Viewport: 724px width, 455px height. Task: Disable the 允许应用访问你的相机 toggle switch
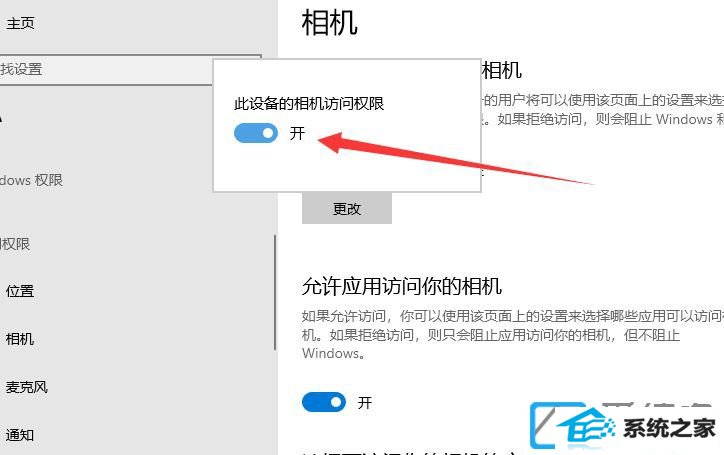[x=324, y=402]
